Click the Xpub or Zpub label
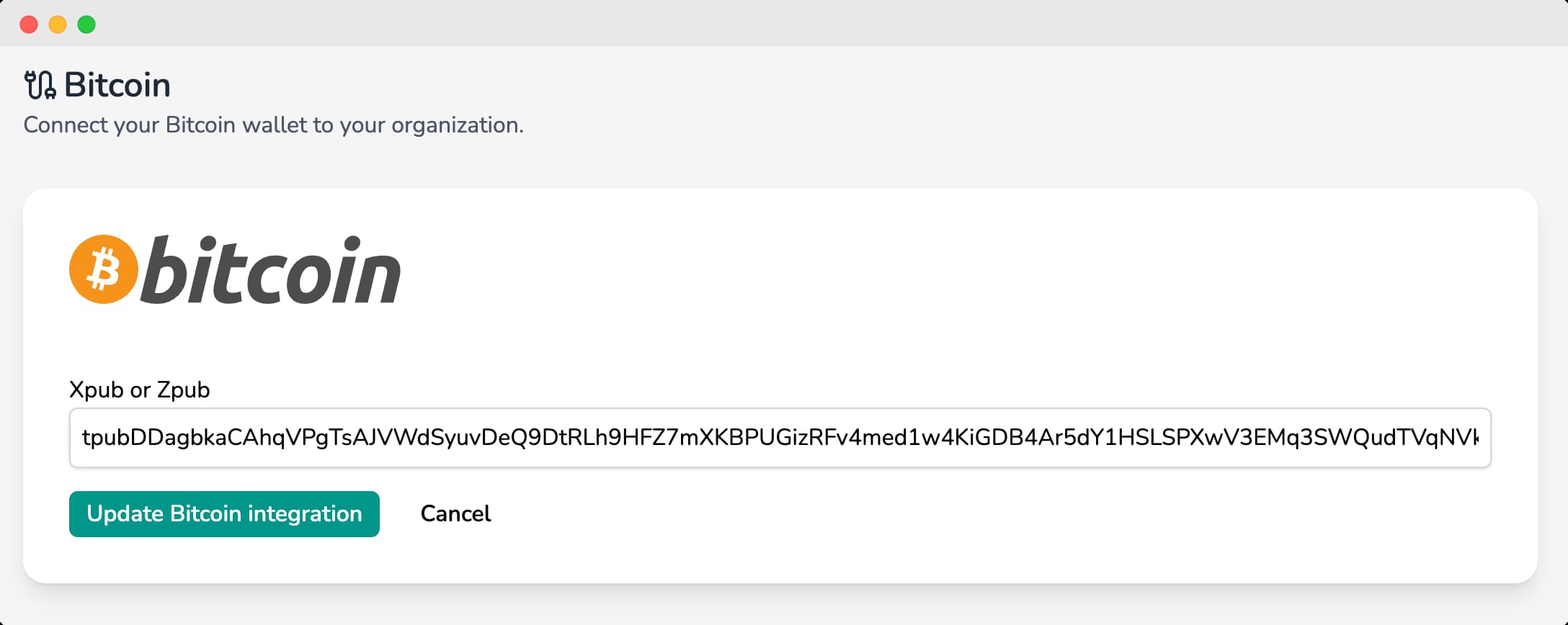Viewport: 1568px width, 625px height. (x=139, y=390)
